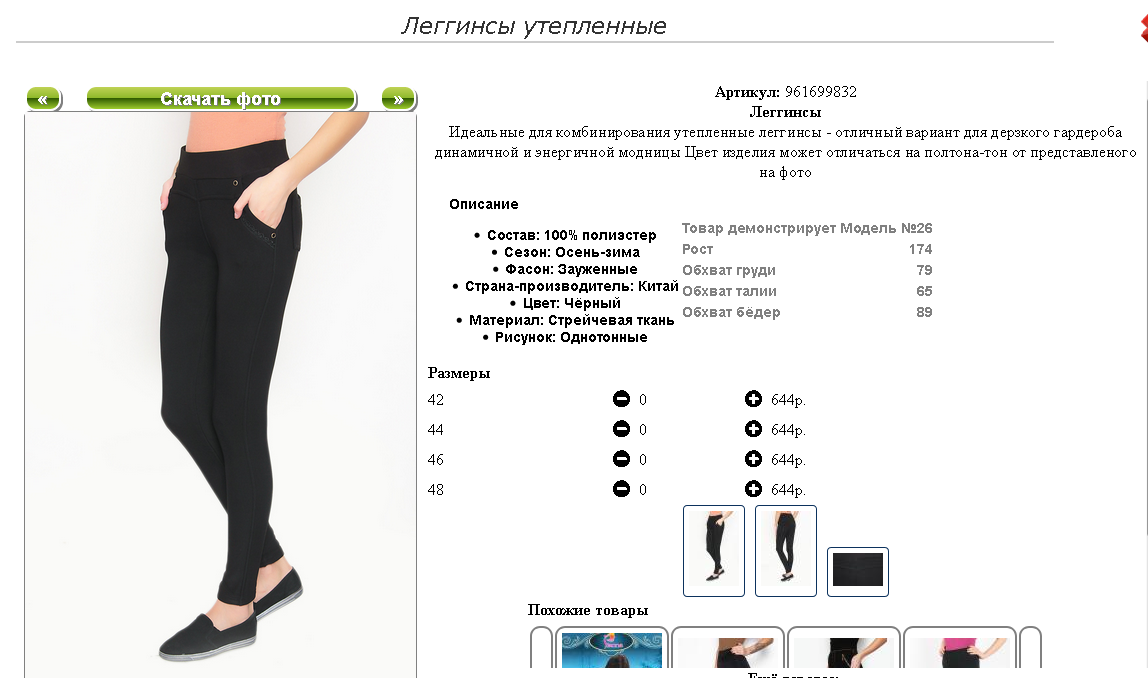Click plus icon for size 44
The width and height of the screenshot is (1148, 678).
click(x=753, y=429)
